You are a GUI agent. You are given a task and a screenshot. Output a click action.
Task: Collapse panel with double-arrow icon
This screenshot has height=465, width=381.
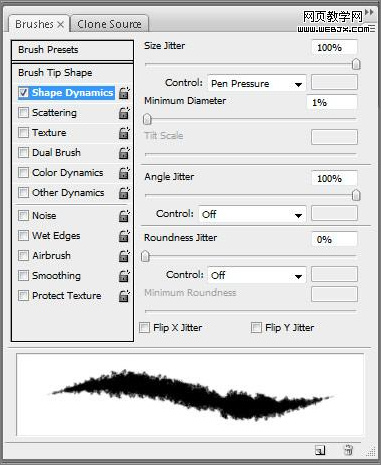(x=369, y=12)
